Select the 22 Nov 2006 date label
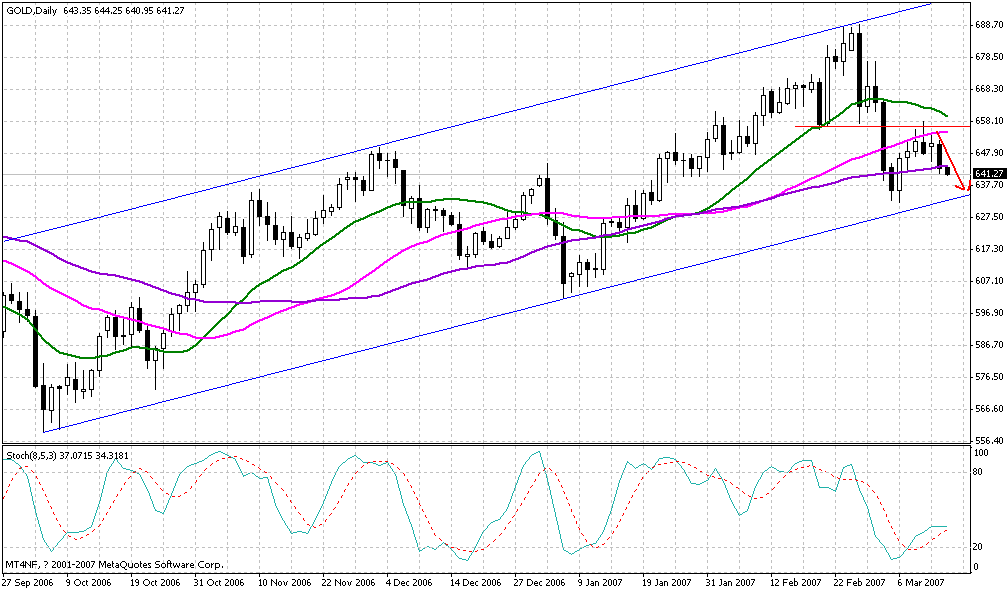Viewport: 1008px width, 590px height. pyautogui.click(x=348, y=582)
